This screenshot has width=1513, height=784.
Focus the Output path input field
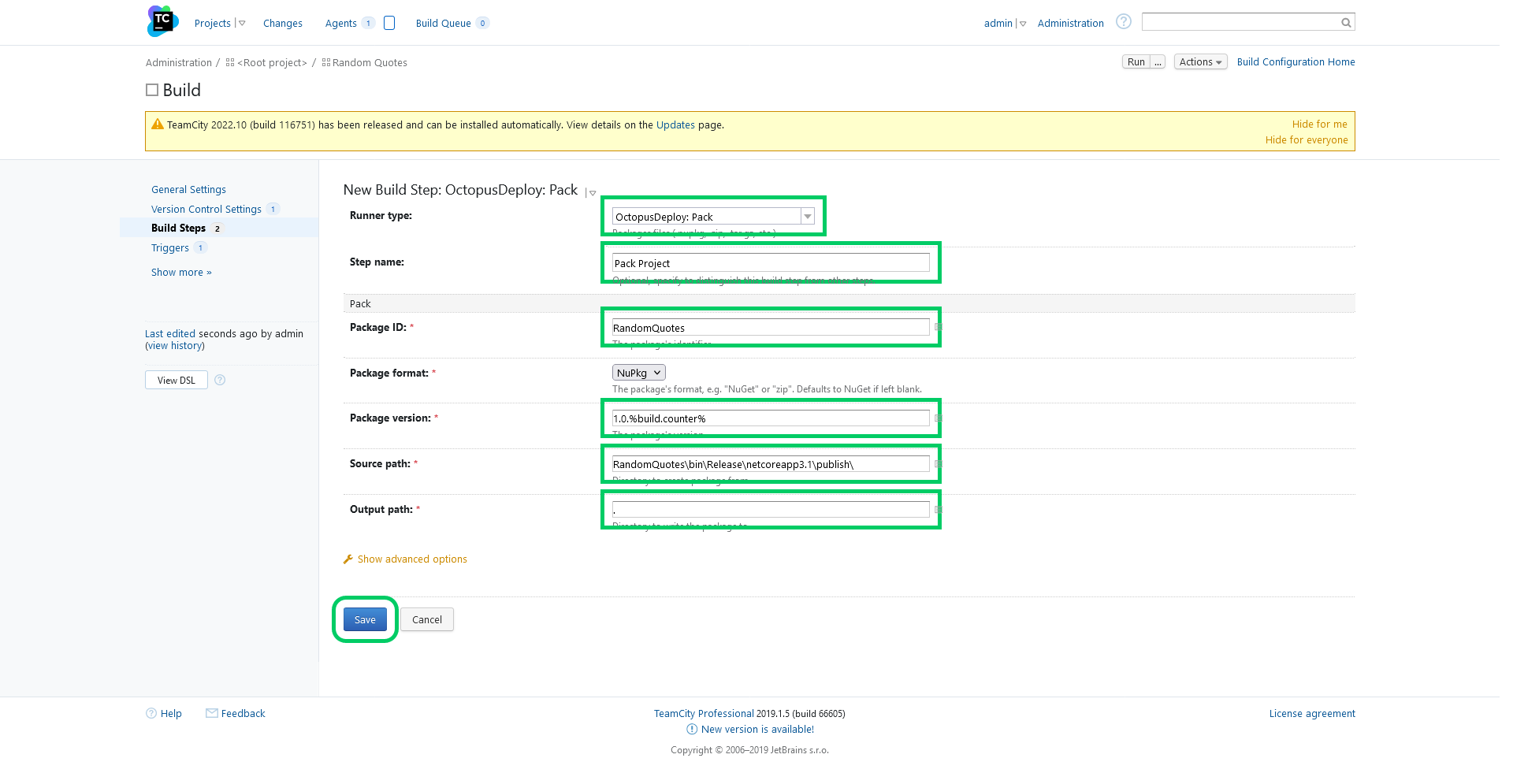(x=771, y=510)
